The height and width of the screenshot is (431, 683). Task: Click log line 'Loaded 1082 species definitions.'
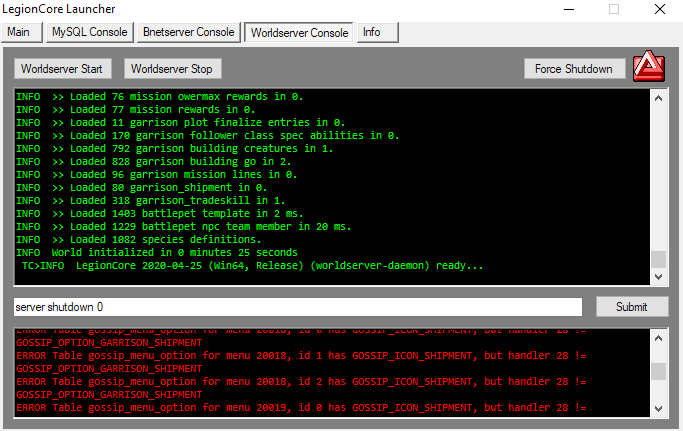(x=139, y=240)
